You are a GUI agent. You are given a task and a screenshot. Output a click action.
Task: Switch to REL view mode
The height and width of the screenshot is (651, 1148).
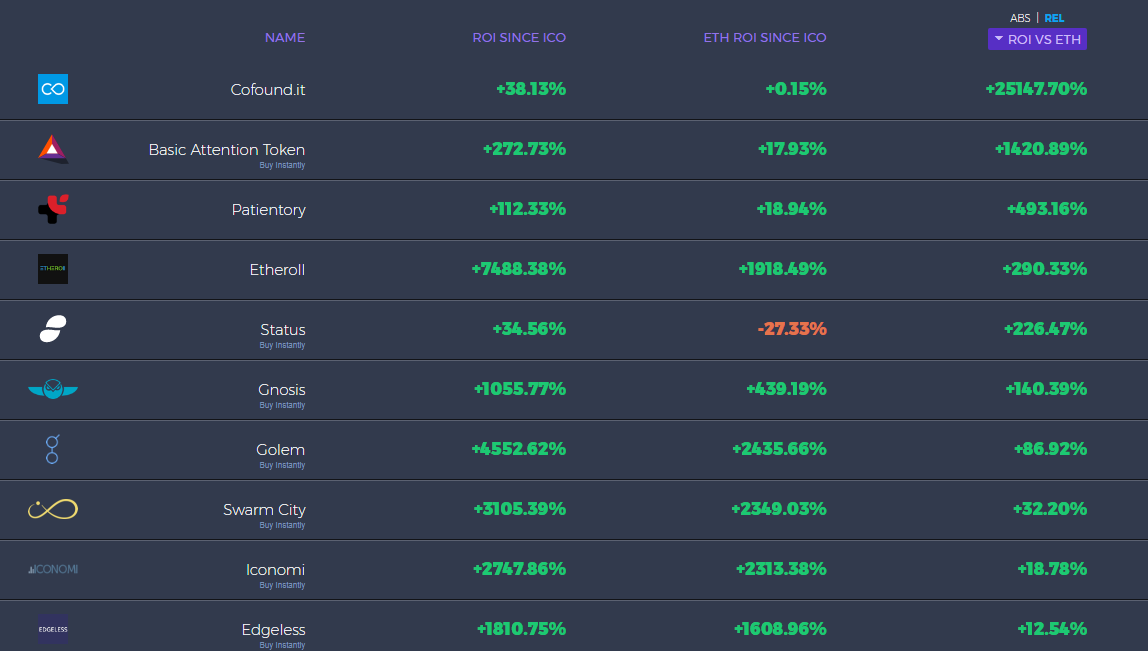click(x=1054, y=18)
